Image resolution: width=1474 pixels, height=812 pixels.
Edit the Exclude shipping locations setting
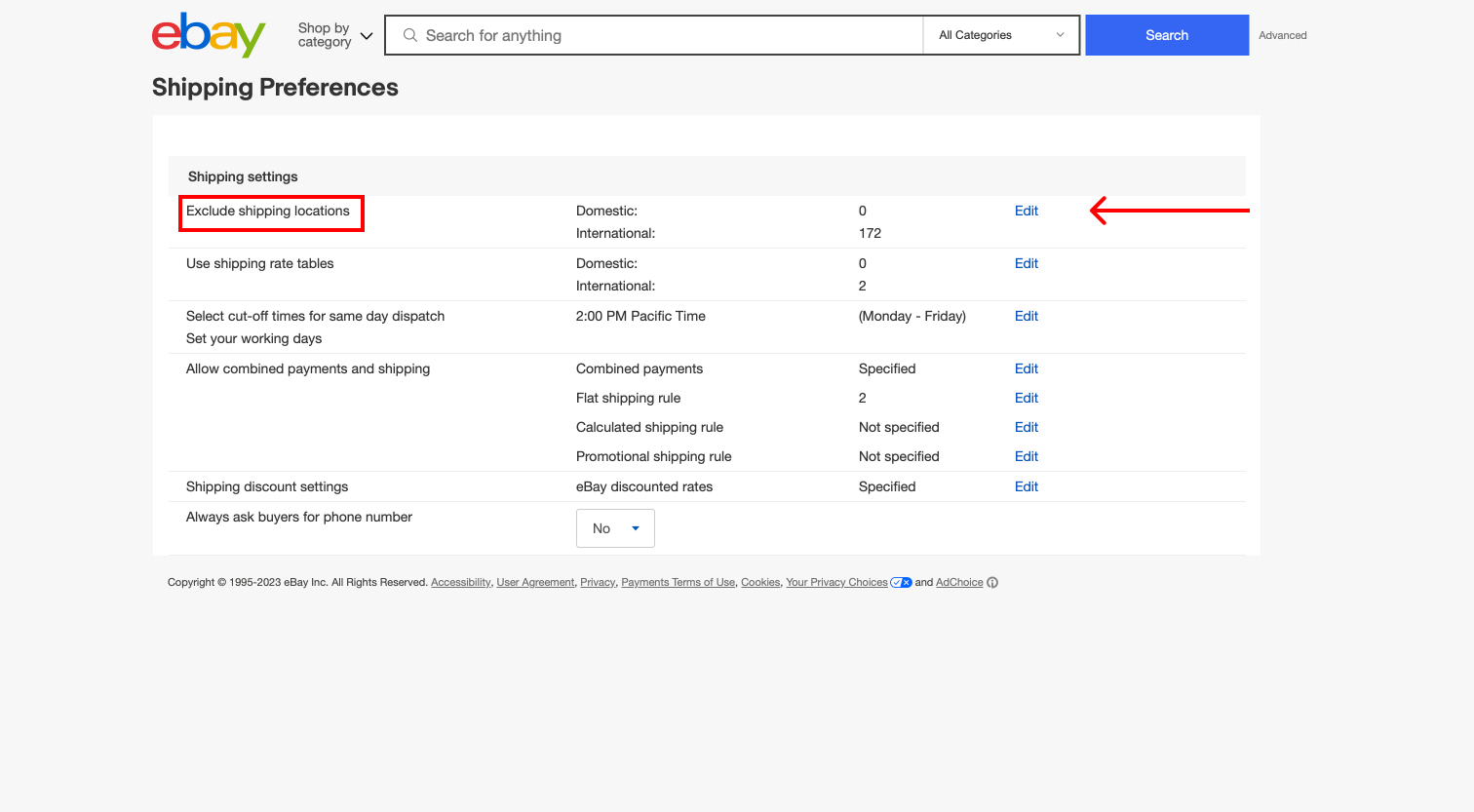click(x=1026, y=211)
